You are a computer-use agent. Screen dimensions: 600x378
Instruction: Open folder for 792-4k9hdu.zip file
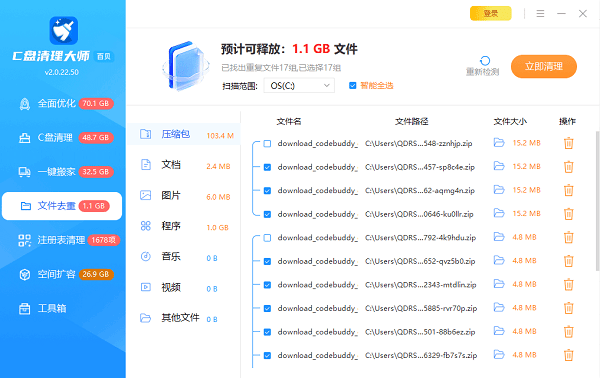click(499, 237)
